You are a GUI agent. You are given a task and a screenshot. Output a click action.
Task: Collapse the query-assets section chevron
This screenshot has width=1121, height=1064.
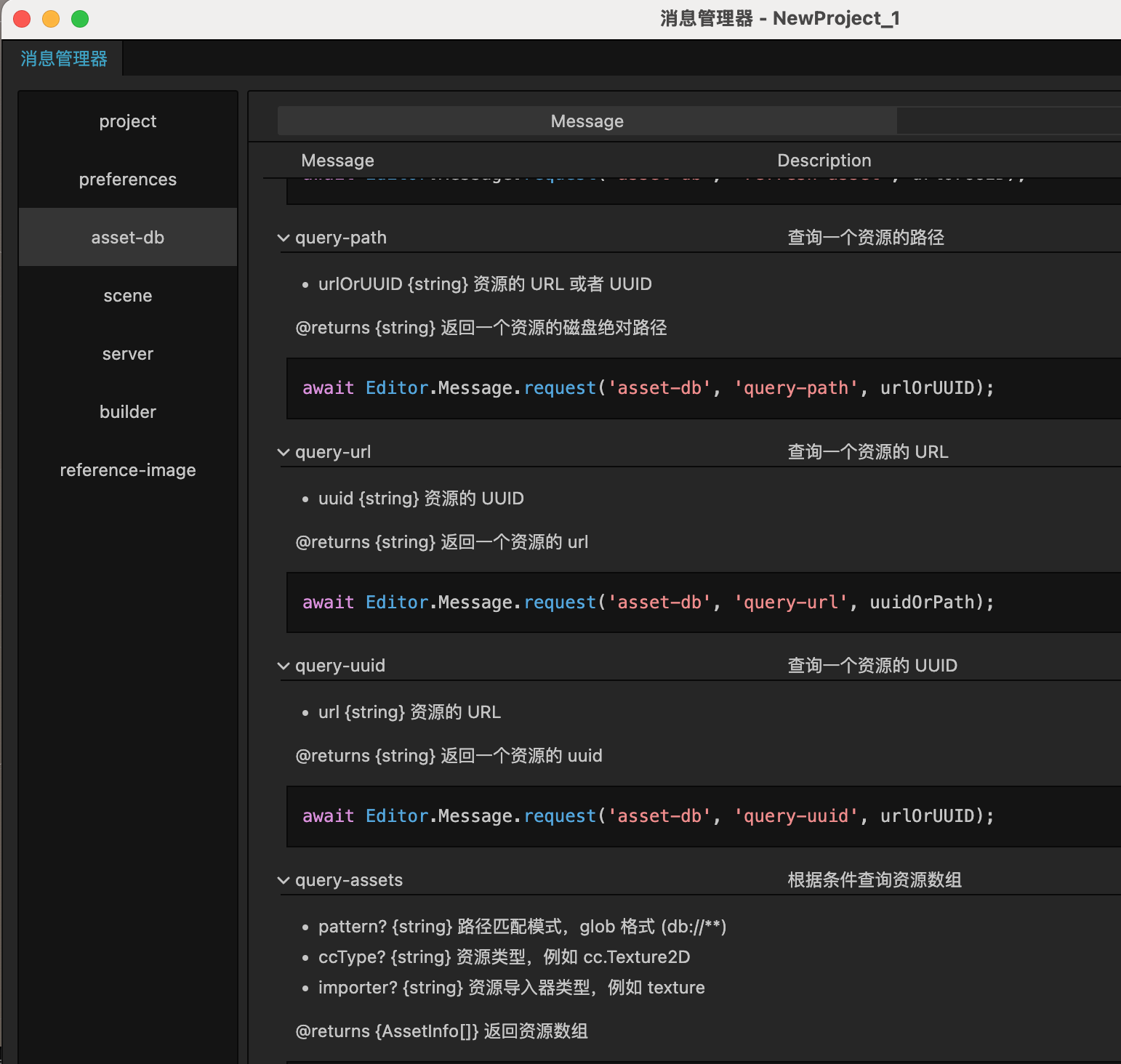click(284, 880)
